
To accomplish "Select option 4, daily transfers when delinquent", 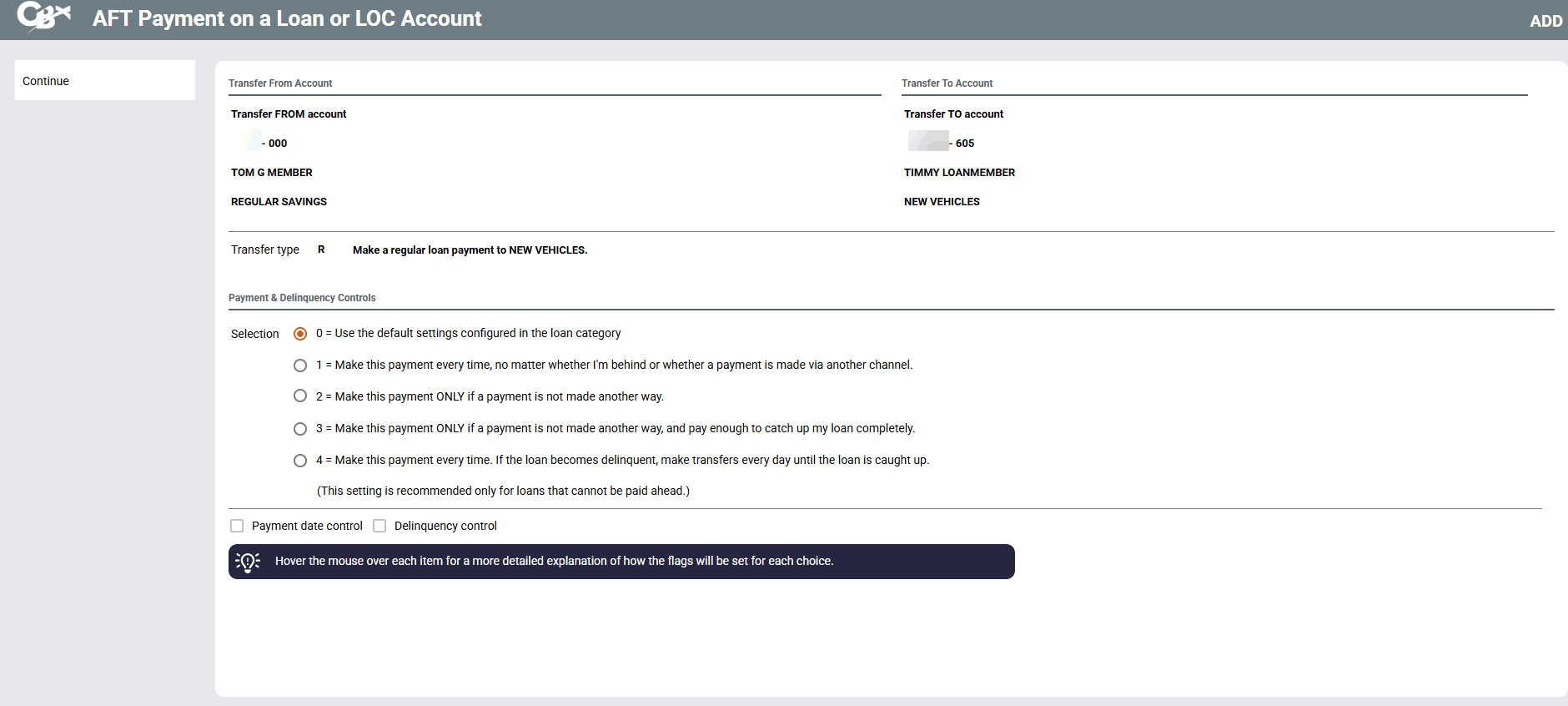I will (300, 461).
